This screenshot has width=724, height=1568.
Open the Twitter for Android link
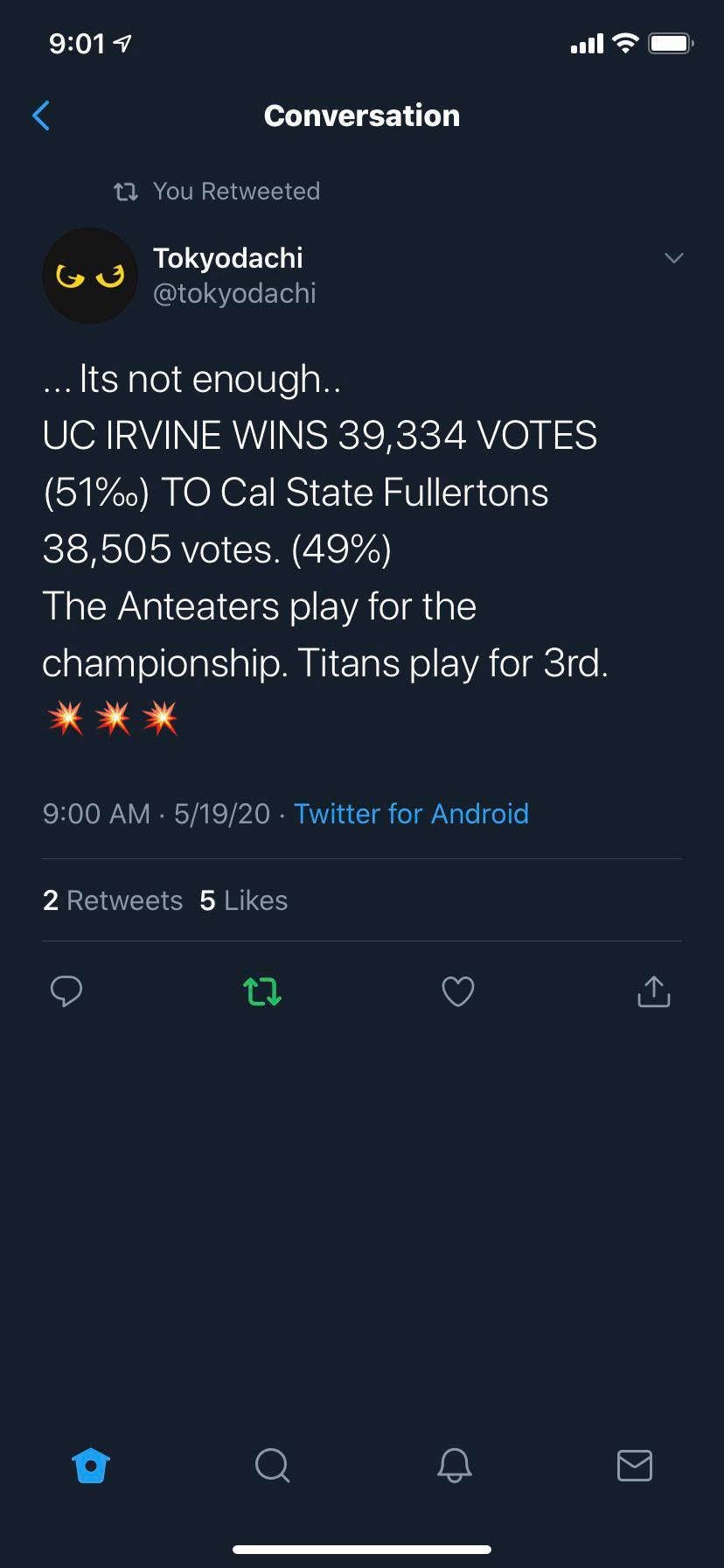pos(411,814)
